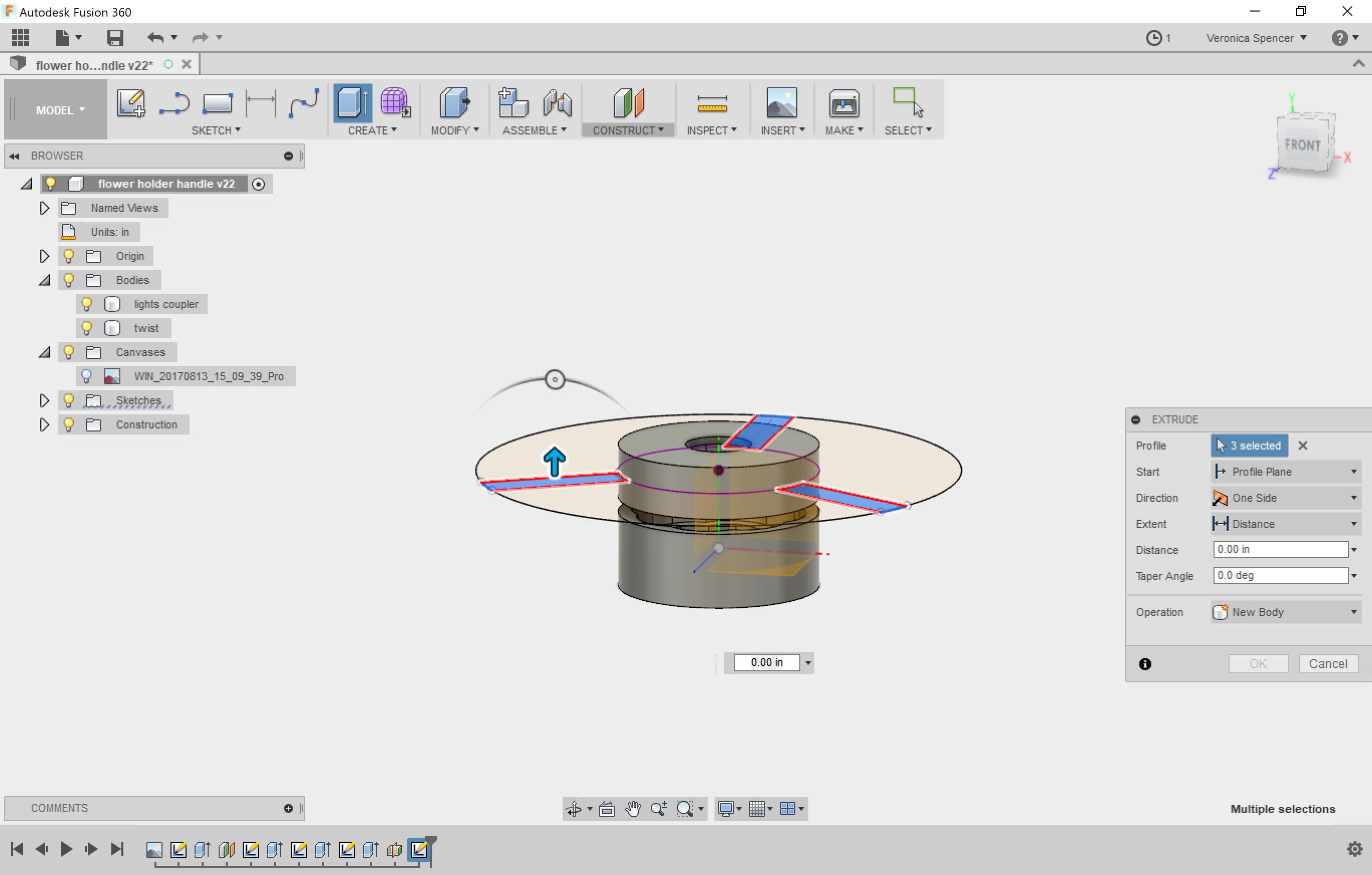The width and height of the screenshot is (1372, 875).
Task: Toggle visibility of Origin folder
Action: tap(68, 256)
